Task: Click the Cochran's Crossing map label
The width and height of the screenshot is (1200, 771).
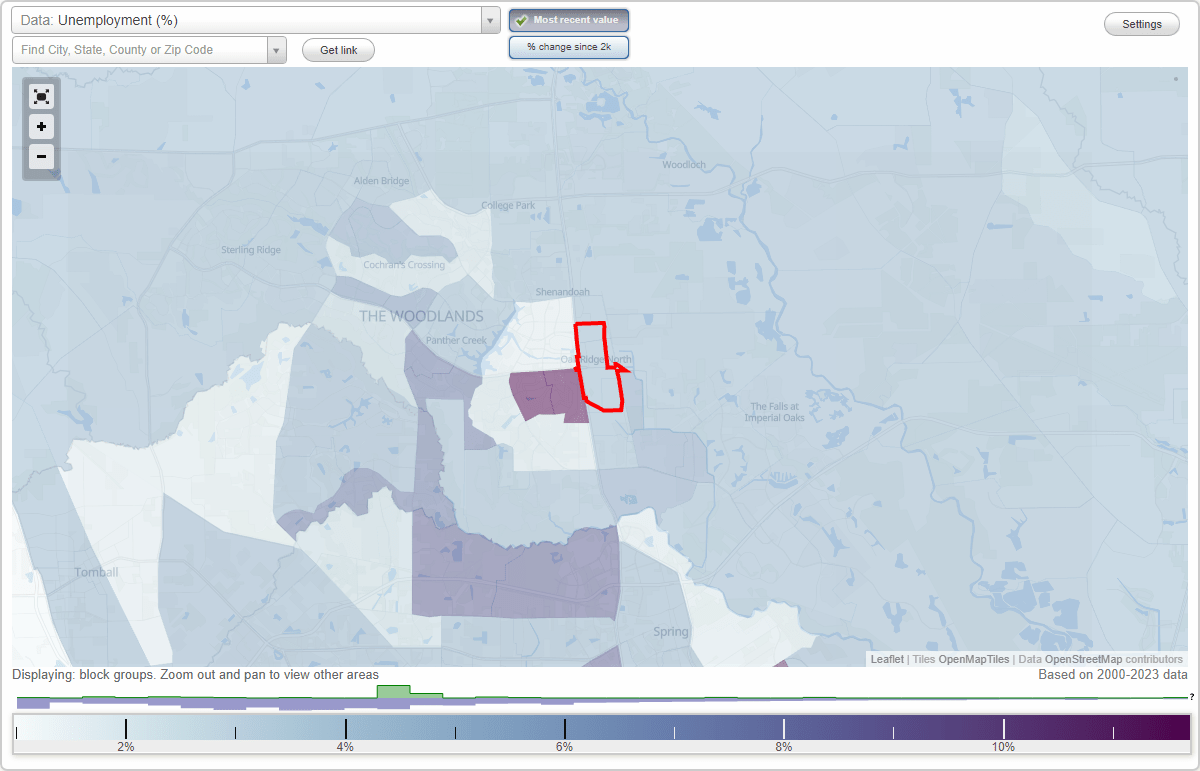Action: (x=404, y=265)
